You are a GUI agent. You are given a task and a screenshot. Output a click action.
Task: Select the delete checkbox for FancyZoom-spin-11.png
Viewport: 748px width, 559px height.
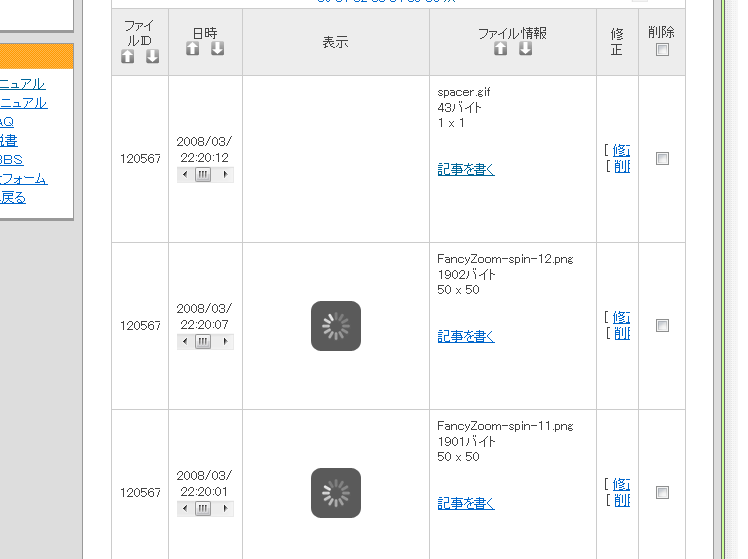click(x=662, y=492)
